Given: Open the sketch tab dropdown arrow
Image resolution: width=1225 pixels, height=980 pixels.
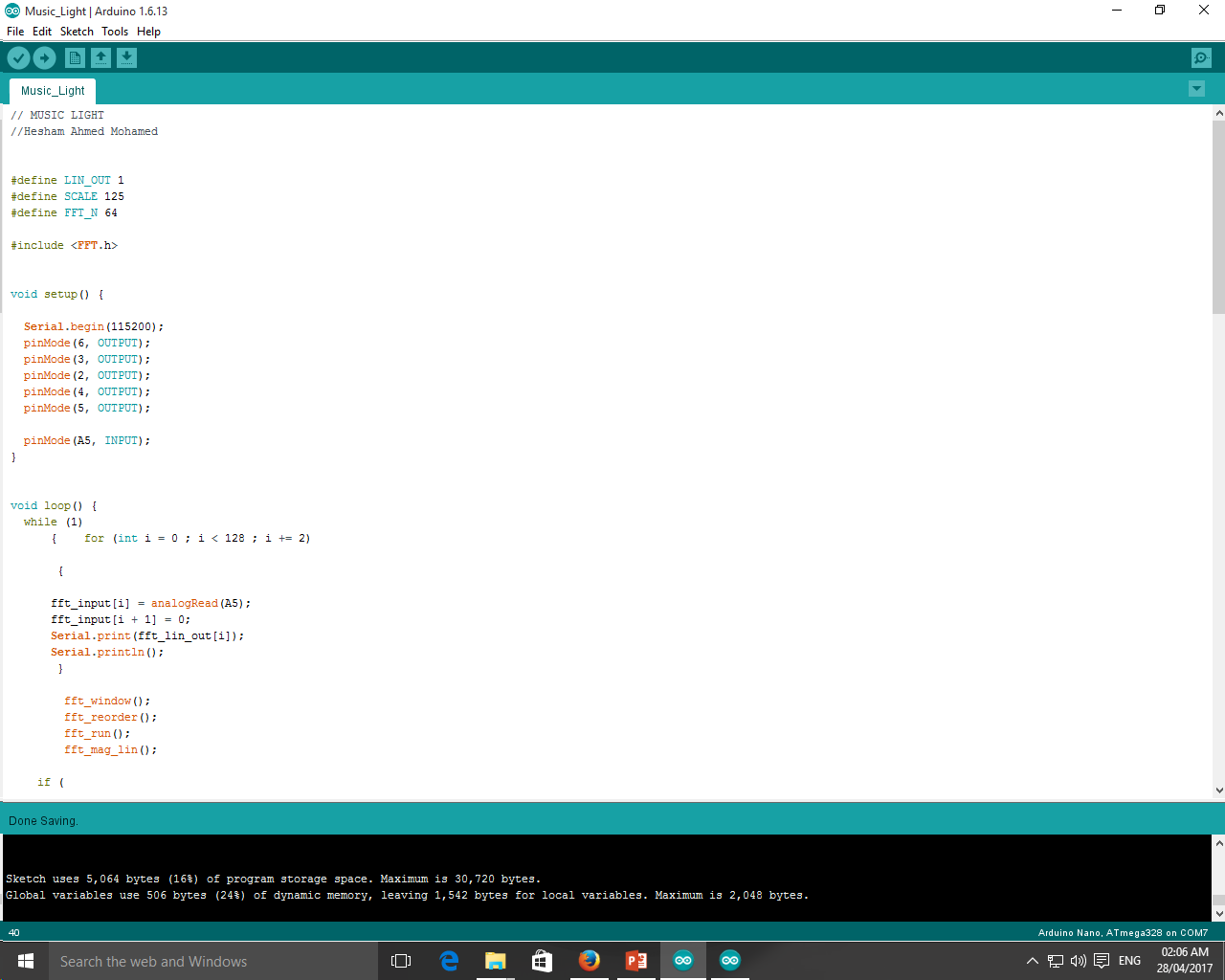Looking at the screenshot, I should (1196, 88).
